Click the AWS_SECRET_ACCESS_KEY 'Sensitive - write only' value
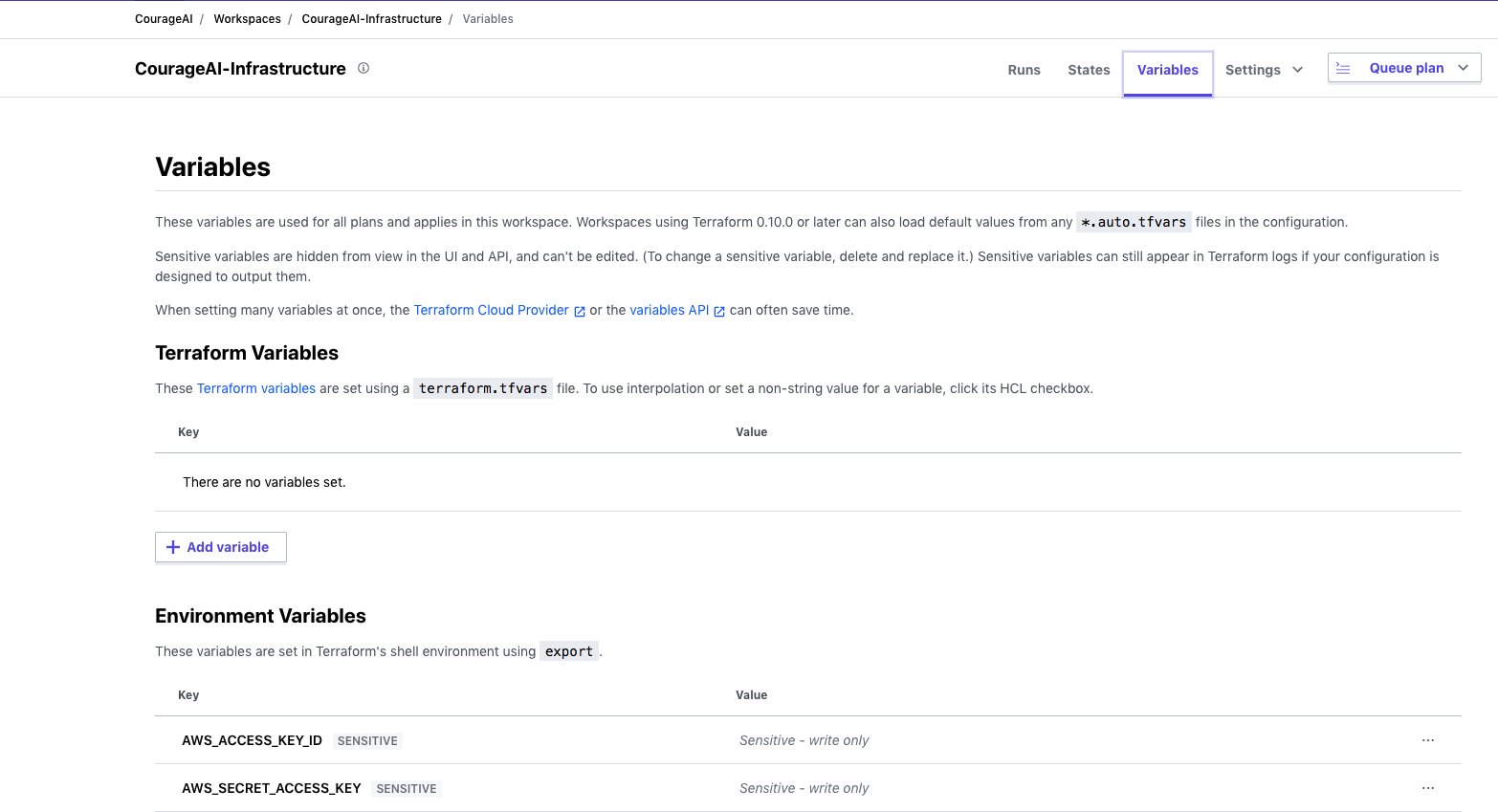Image resolution: width=1498 pixels, height=812 pixels. pos(804,788)
